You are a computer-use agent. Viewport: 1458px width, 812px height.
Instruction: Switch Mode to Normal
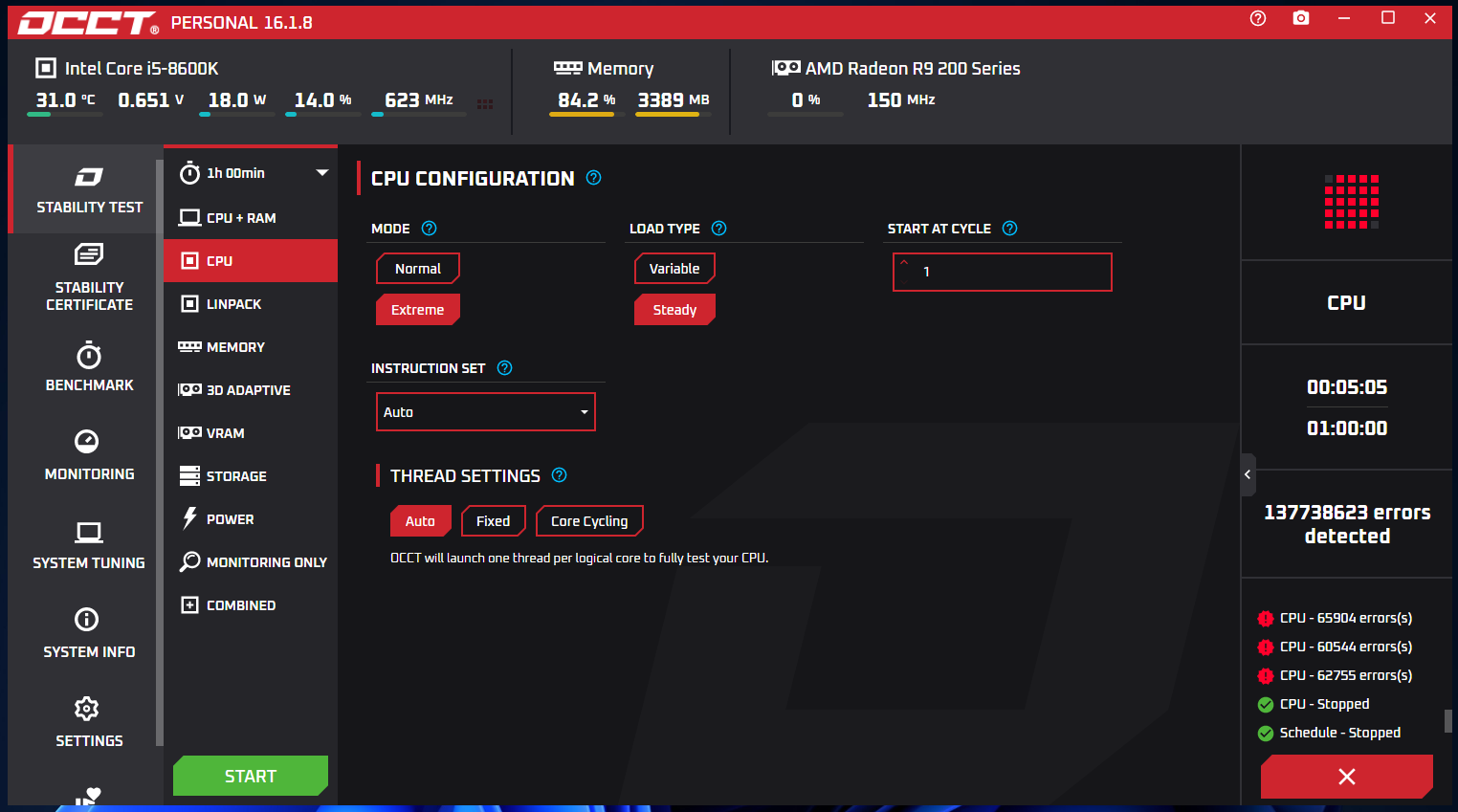[418, 268]
